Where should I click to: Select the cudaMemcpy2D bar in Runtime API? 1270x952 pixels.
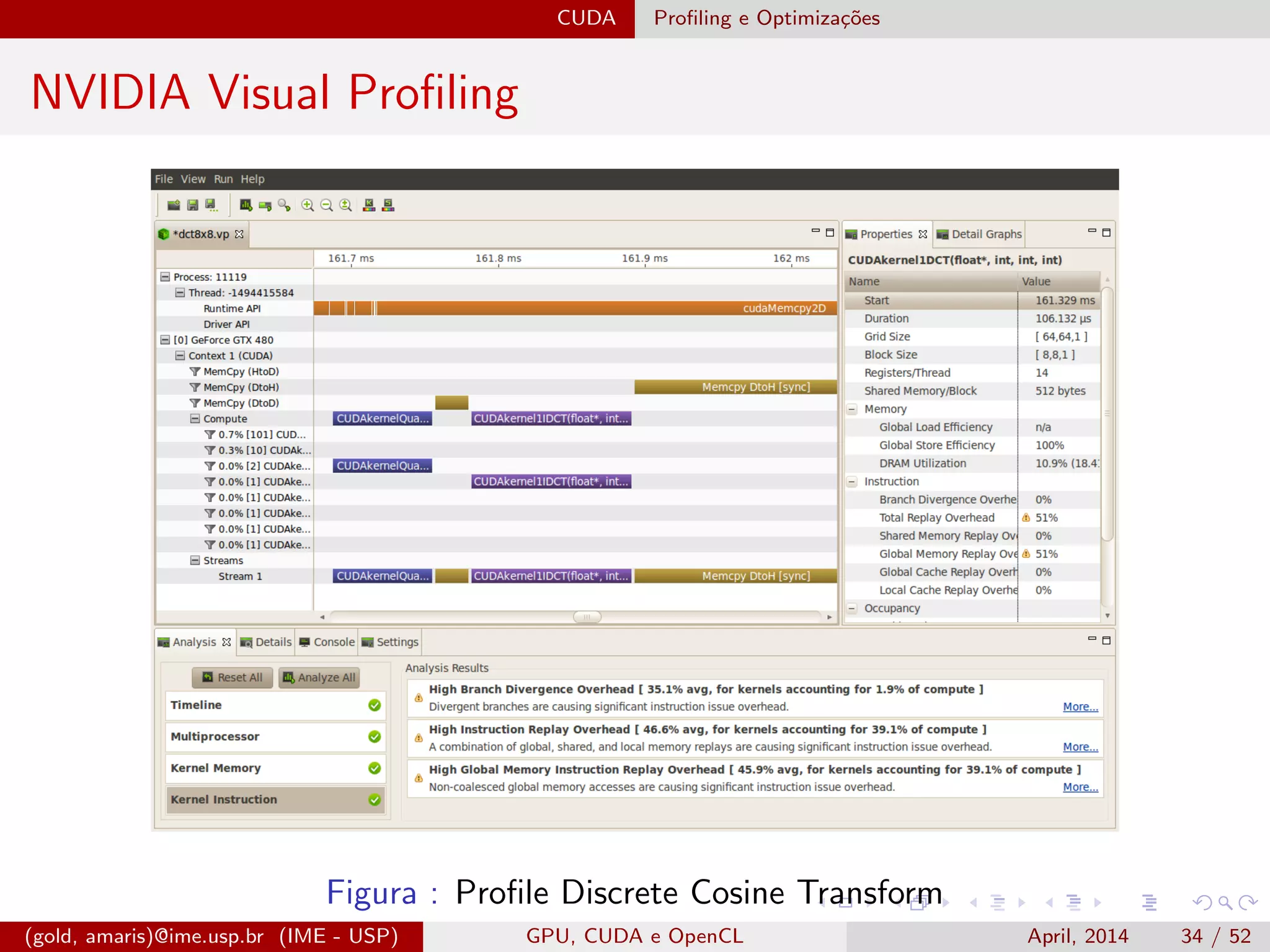coord(606,309)
